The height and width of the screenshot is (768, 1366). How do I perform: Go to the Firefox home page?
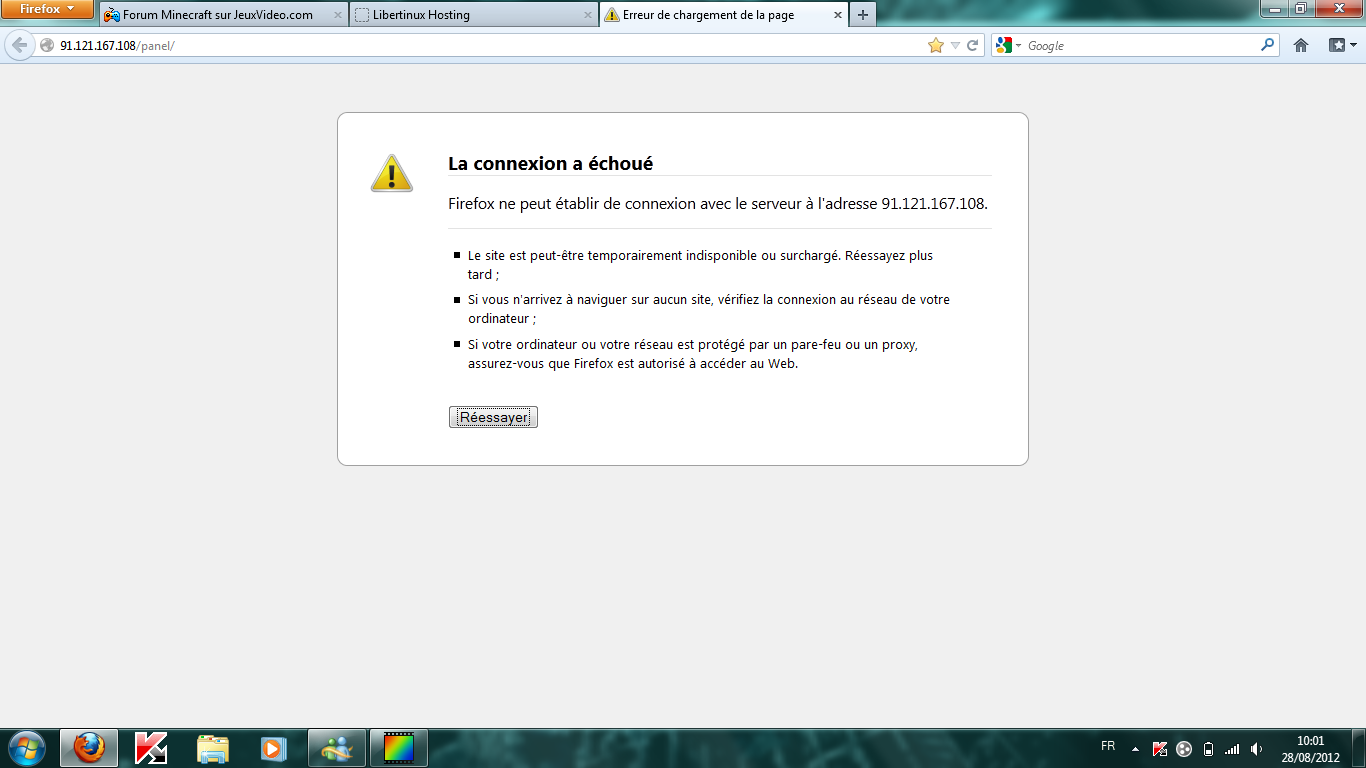(1301, 45)
